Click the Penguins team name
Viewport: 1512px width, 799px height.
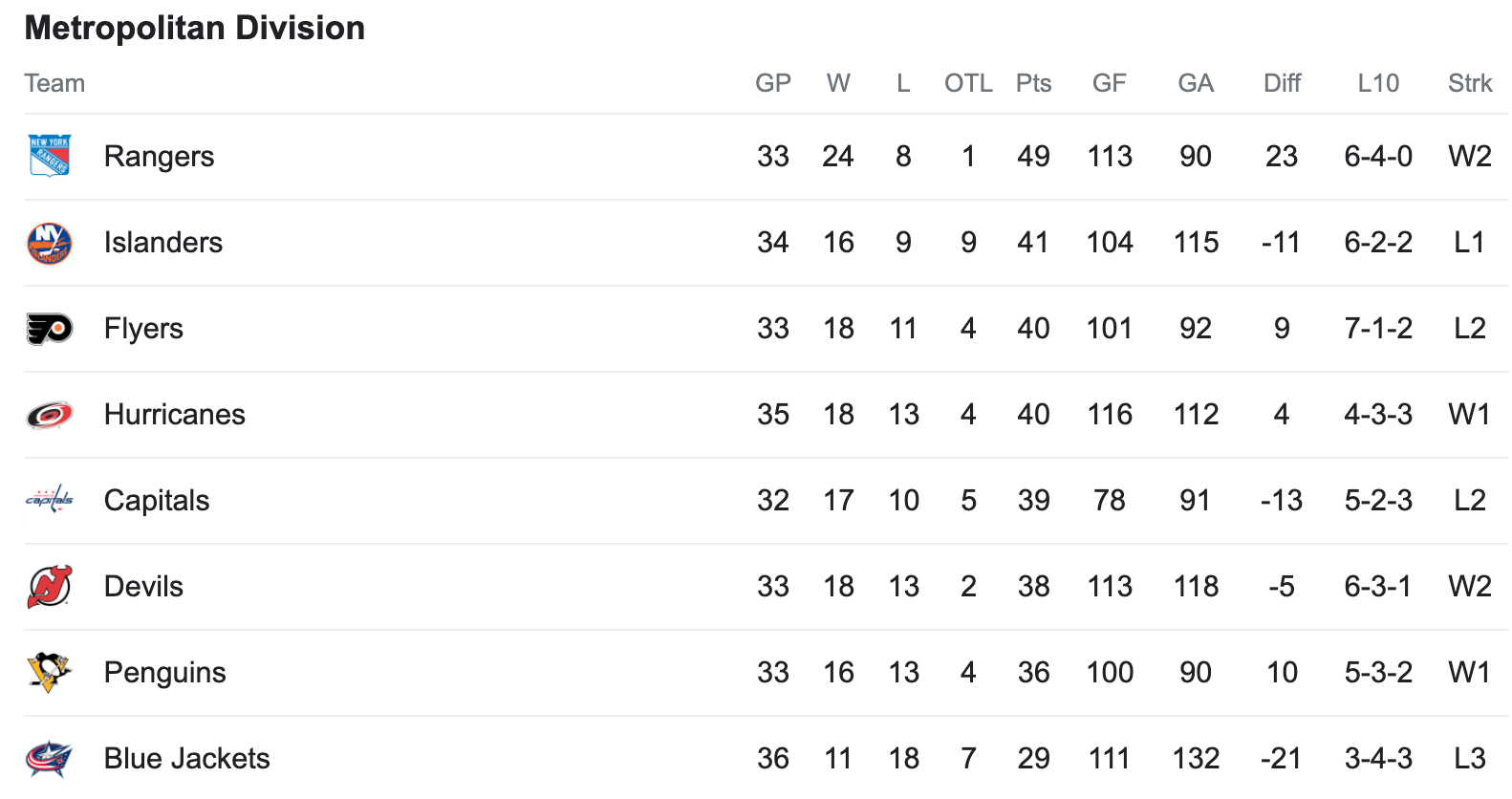click(x=164, y=673)
